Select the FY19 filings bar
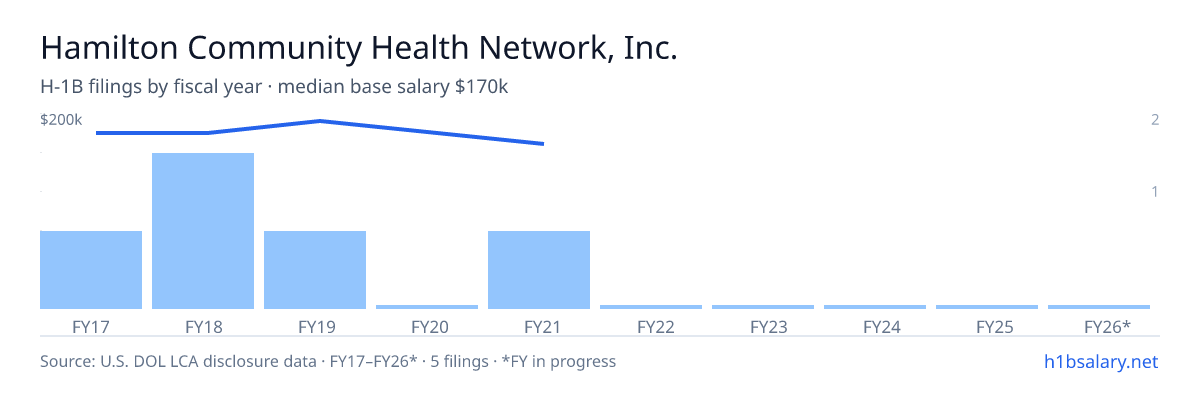This screenshot has width=1200, height=400. pos(315,270)
